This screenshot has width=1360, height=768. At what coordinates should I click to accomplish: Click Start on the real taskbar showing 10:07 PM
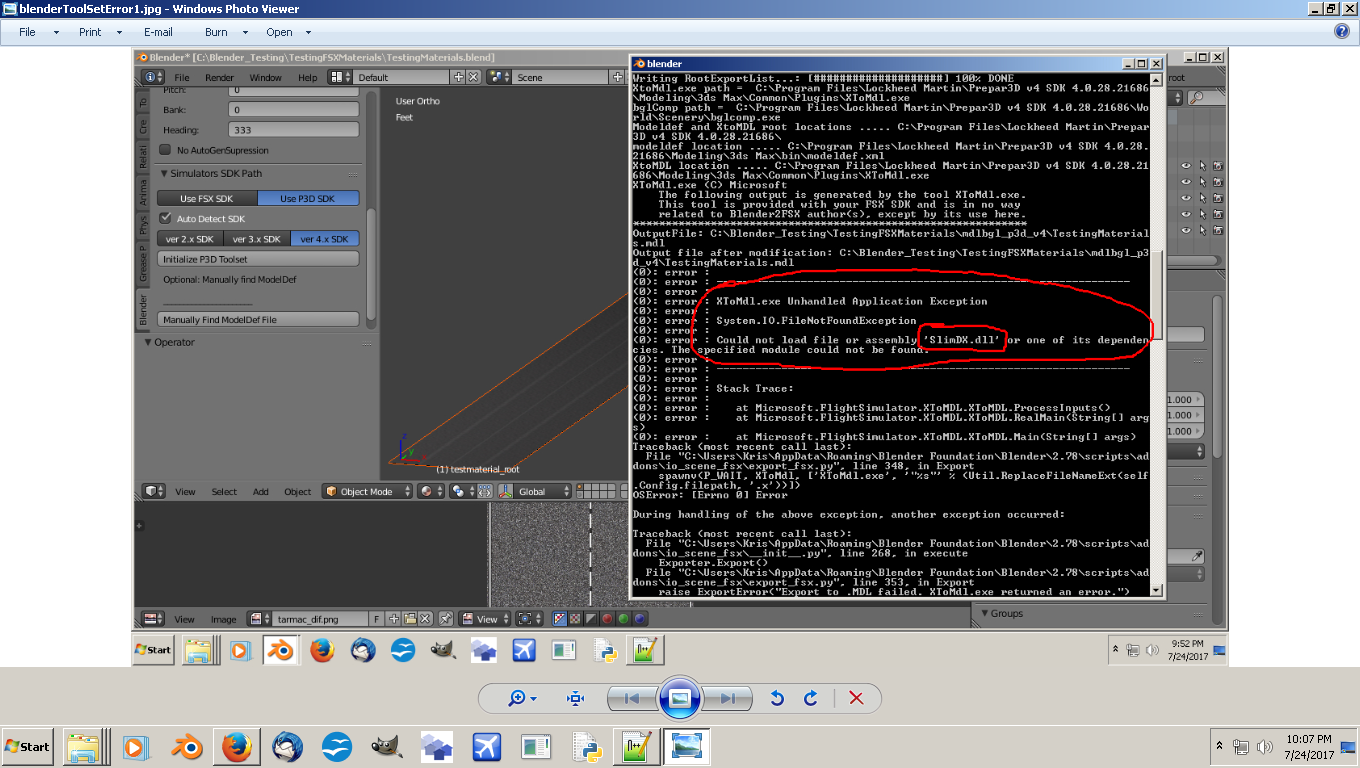click(x=28, y=746)
